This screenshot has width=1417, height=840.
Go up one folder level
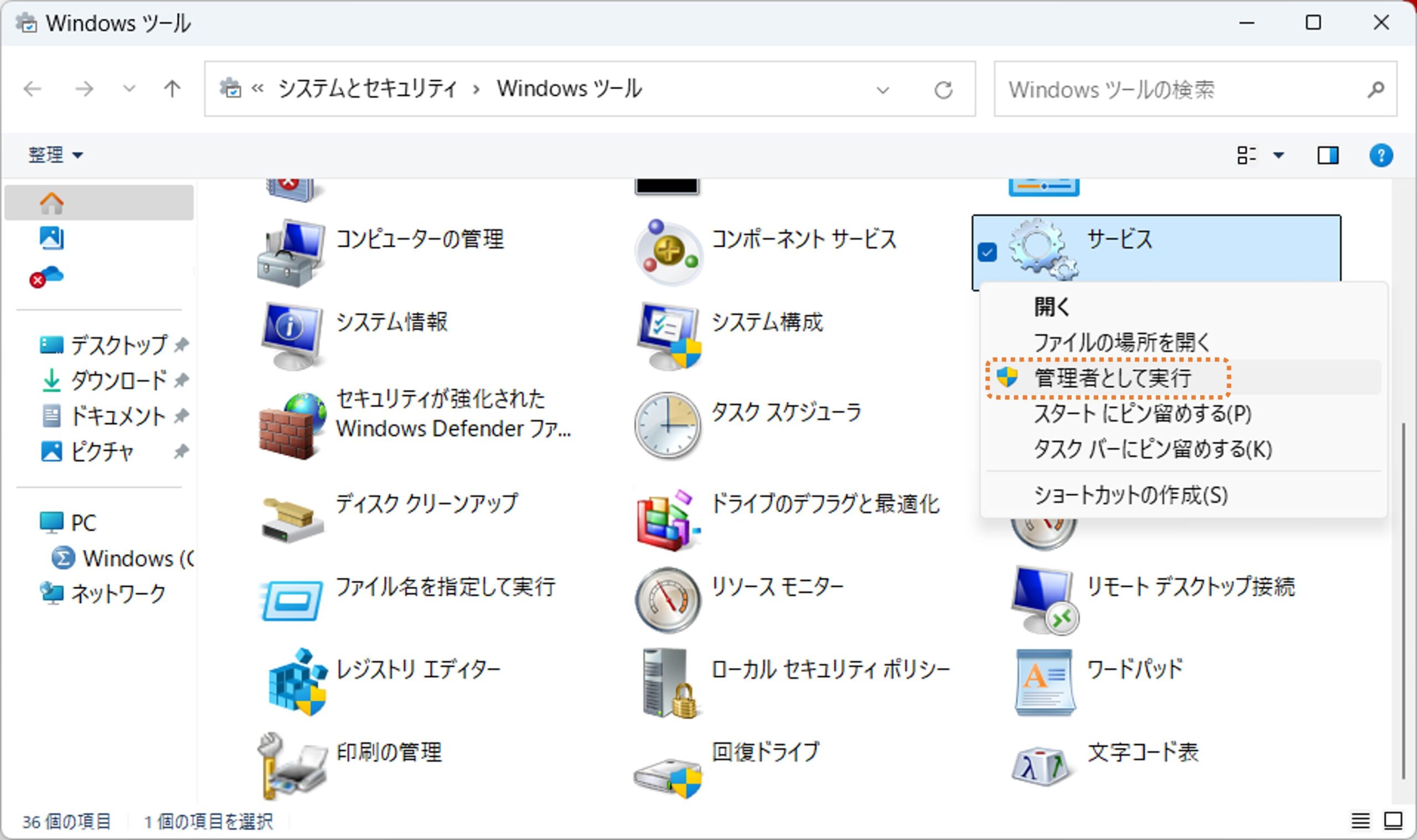(x=172, y=89)
